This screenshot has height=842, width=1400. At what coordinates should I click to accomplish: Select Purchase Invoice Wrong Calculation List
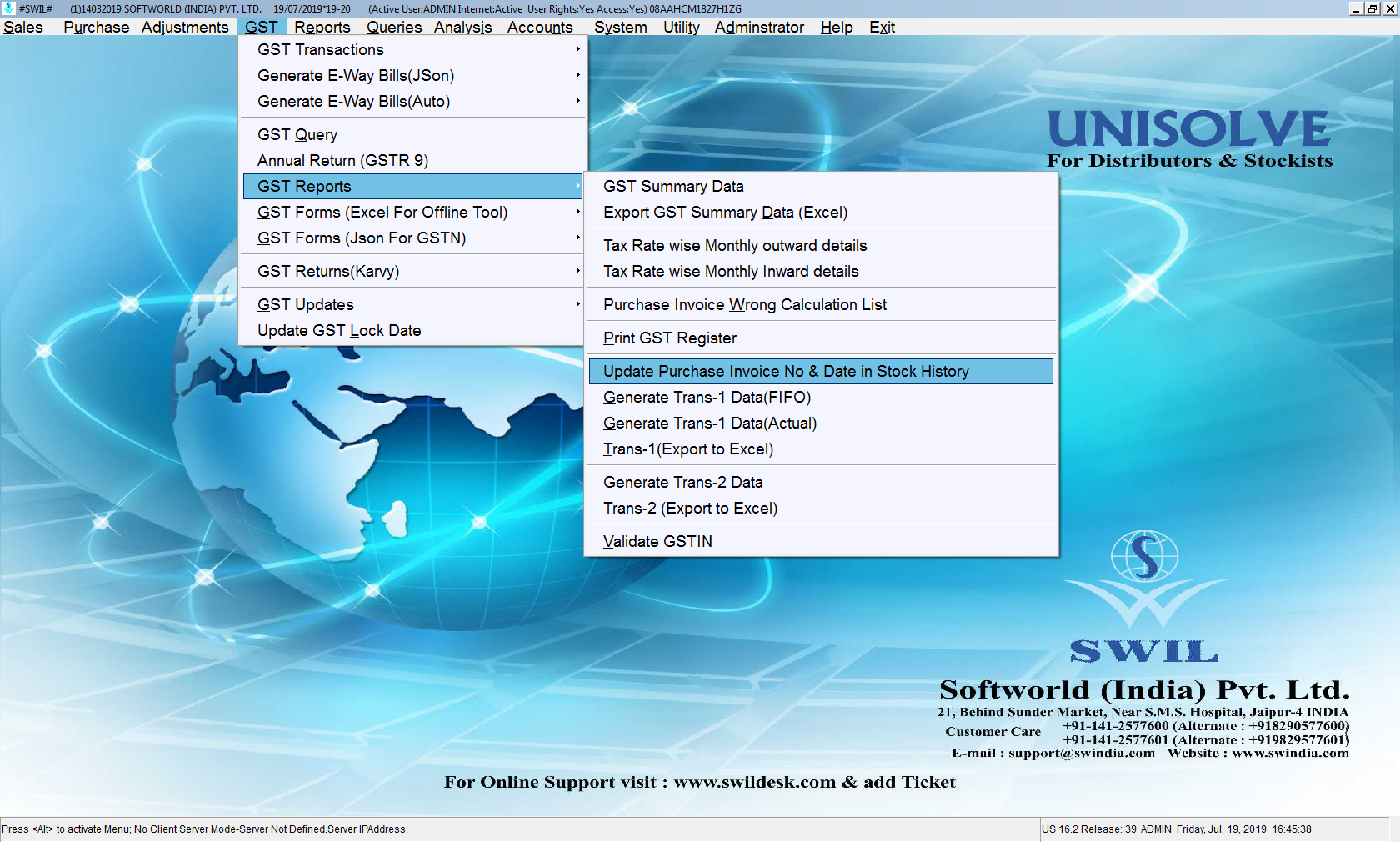coord(821,305)
